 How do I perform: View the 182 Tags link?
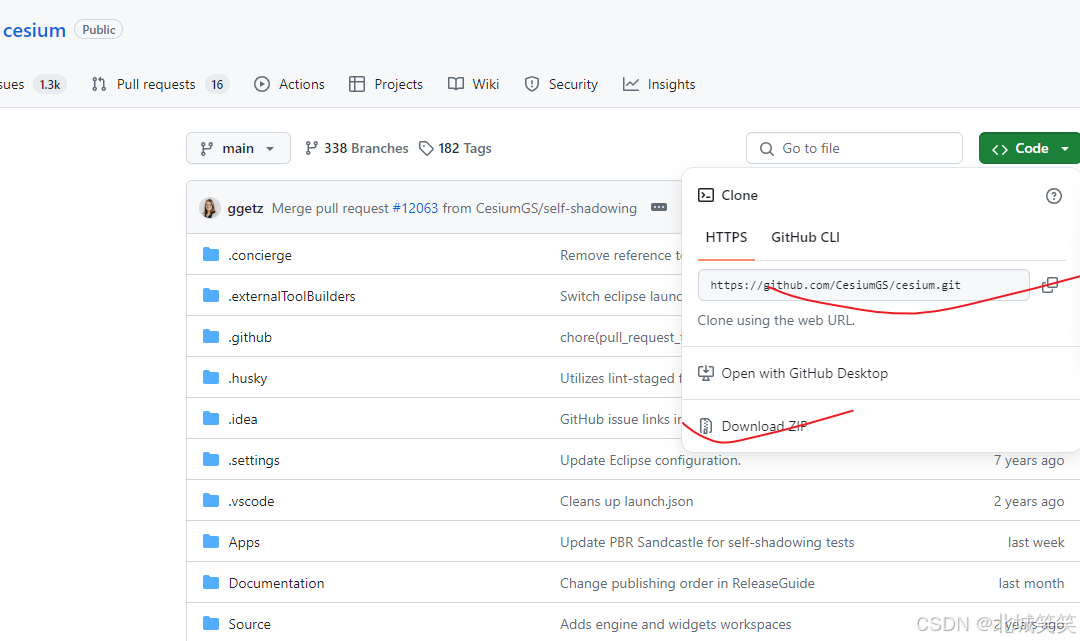click(x=455, y=148)
